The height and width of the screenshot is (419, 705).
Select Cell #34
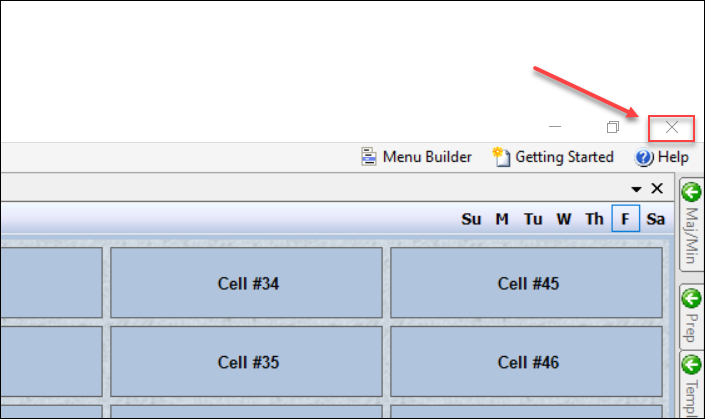(x=246, y=283)
